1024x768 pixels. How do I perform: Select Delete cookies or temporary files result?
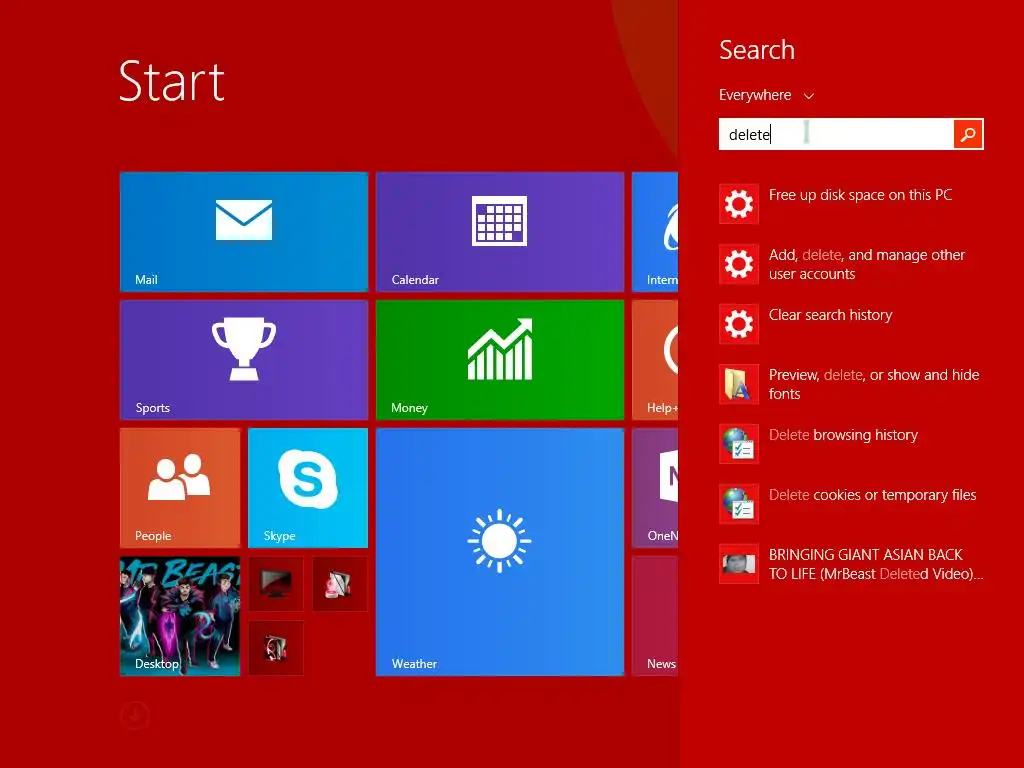[x=852, y=504]
